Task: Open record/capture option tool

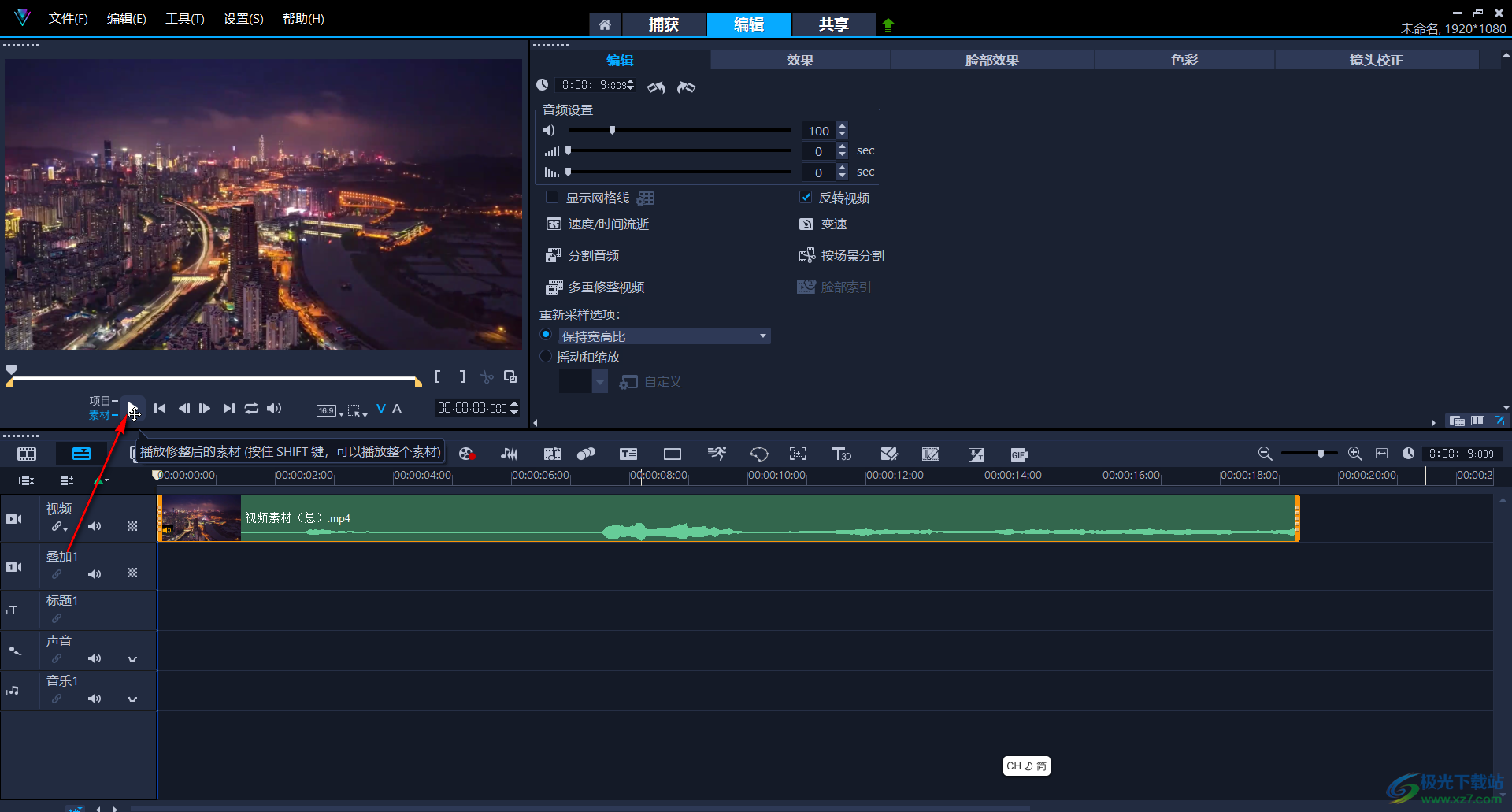Action: pyautogui.click(x=466, y=454)
